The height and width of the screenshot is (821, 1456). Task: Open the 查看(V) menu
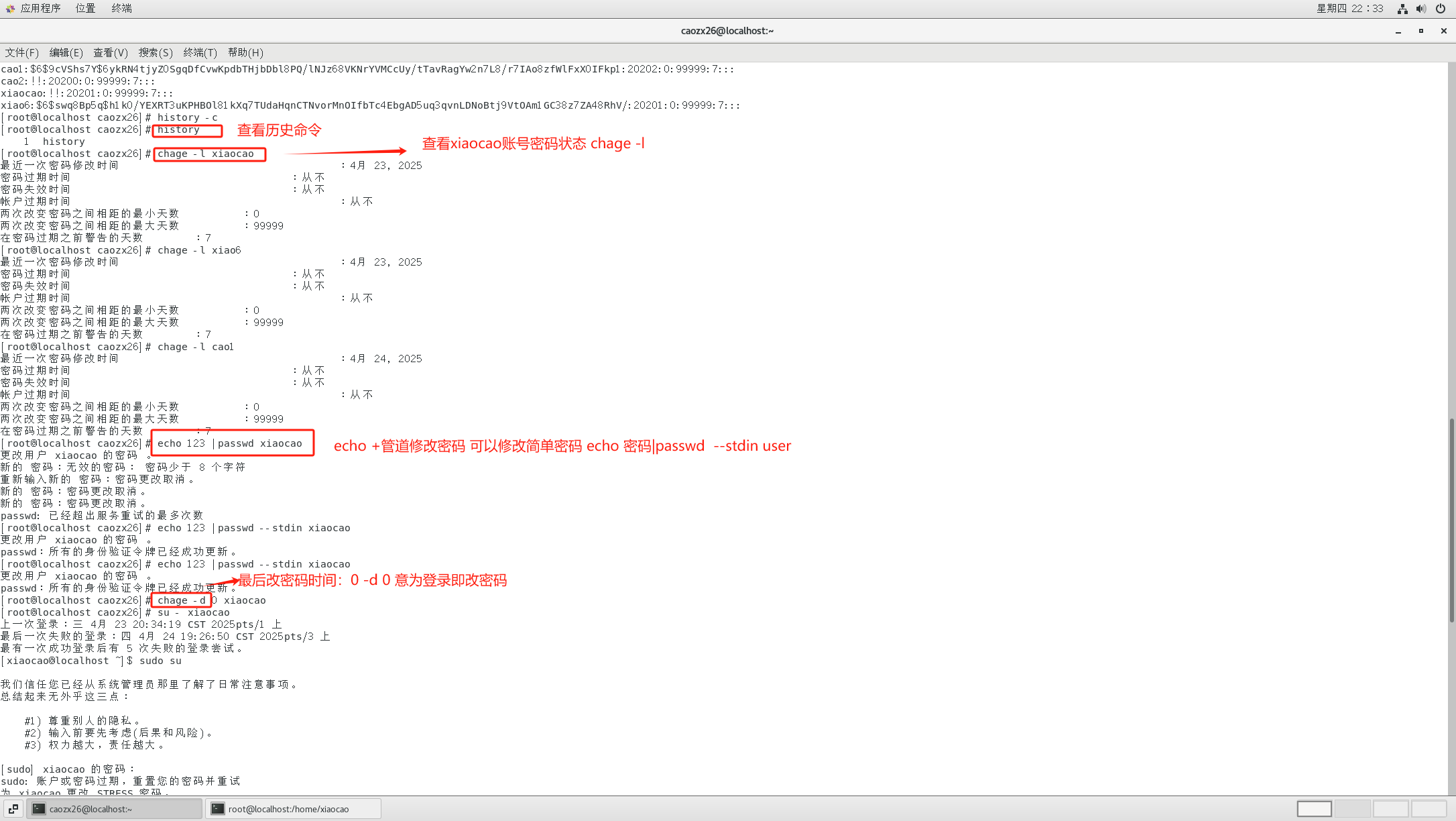tap(110, 52)
